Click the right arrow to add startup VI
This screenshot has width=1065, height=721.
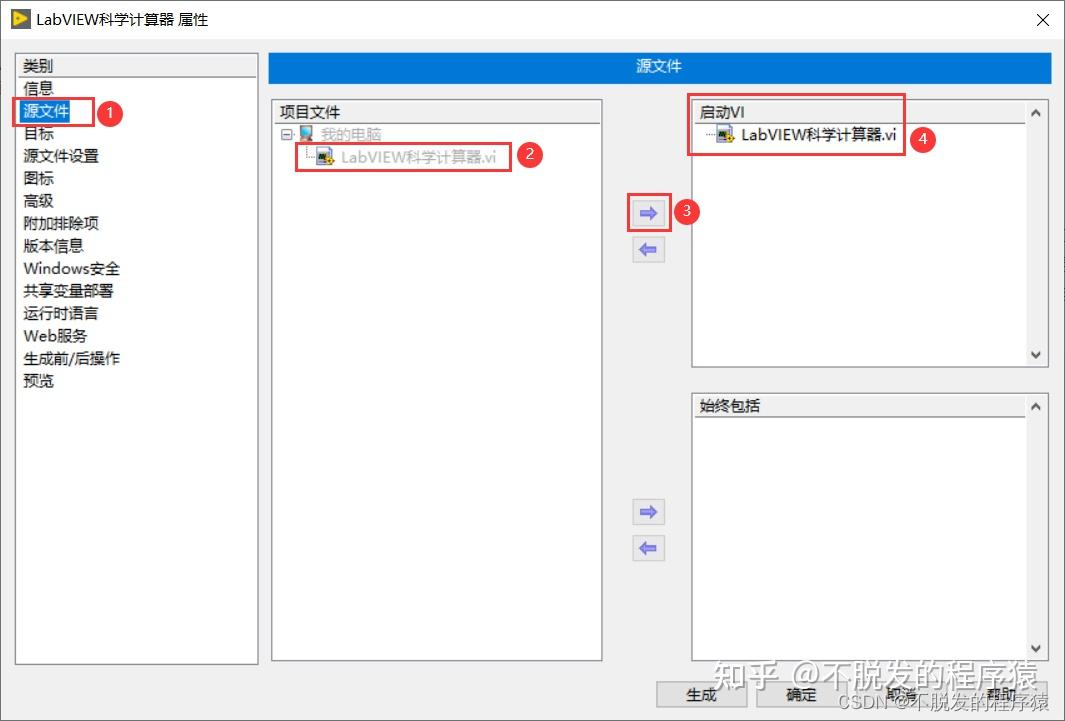pyautogui.click(x=647, y=212)
